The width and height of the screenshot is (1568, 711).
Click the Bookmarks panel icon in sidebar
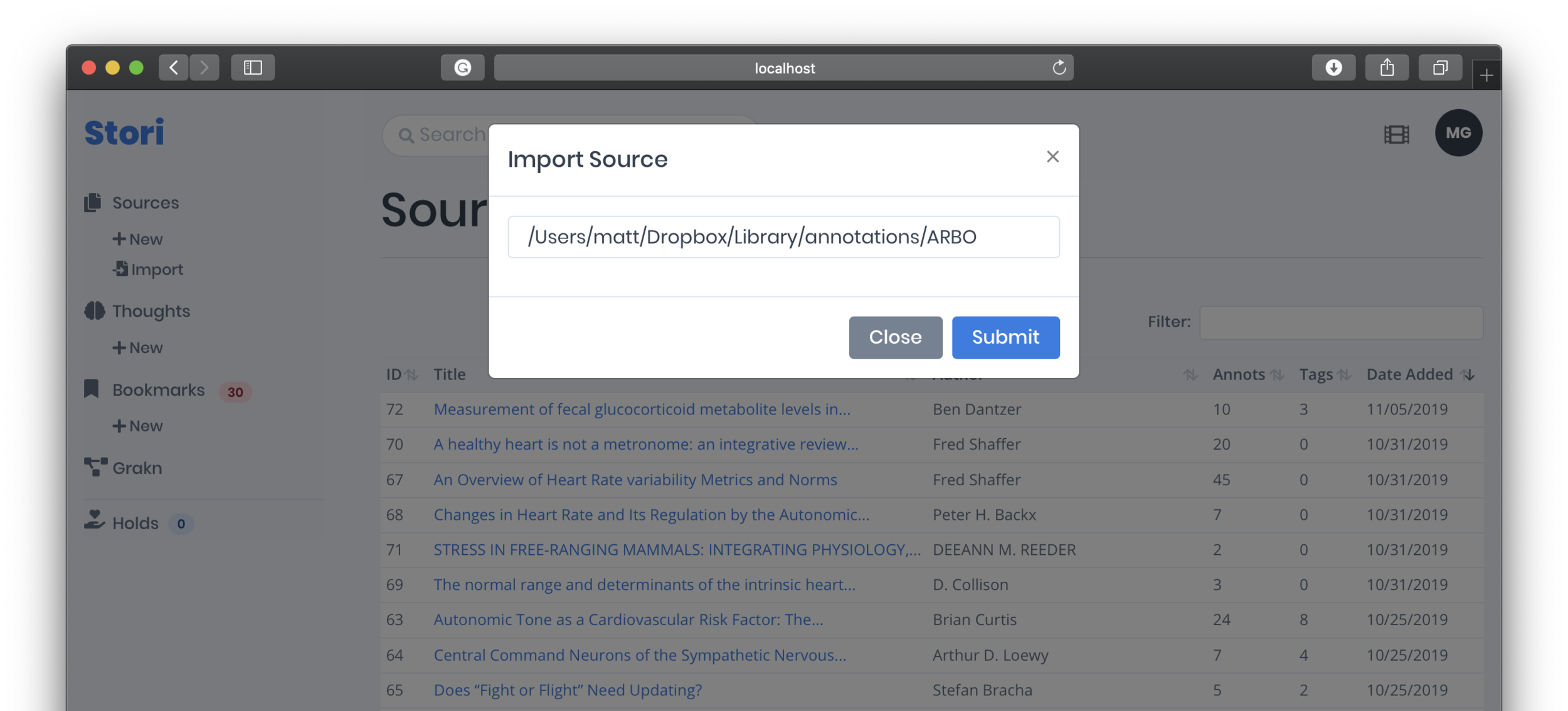pyautogui.click(x=93, y=390)
